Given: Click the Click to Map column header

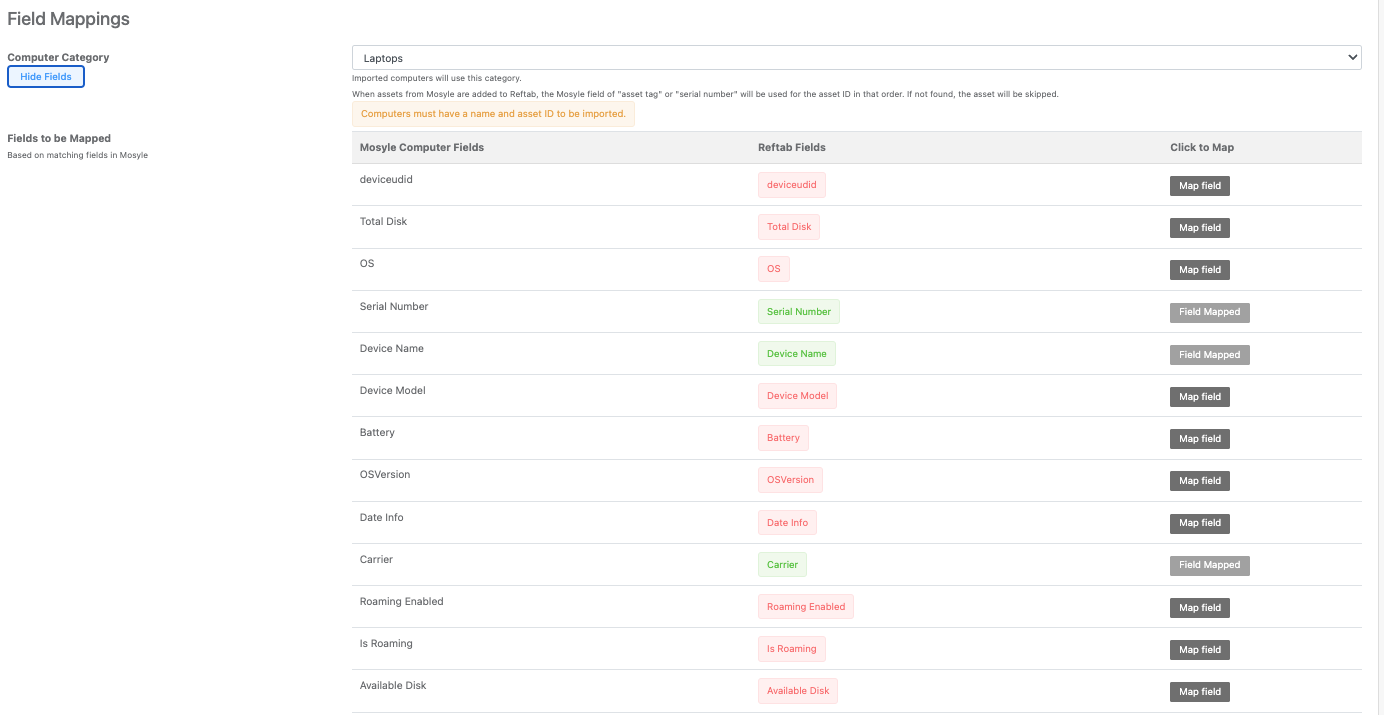Looking at the screenshot, I should (1202, 147).
